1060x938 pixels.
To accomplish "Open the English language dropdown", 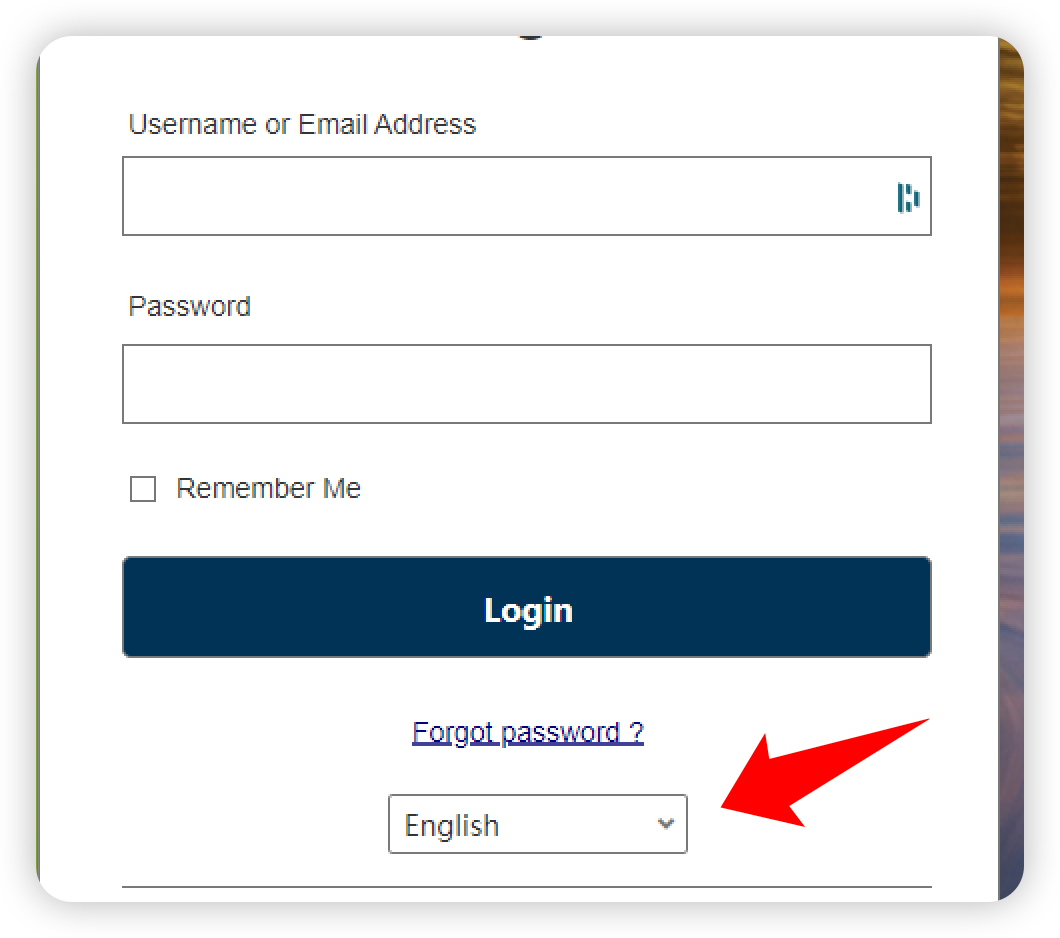I will 537,824.
